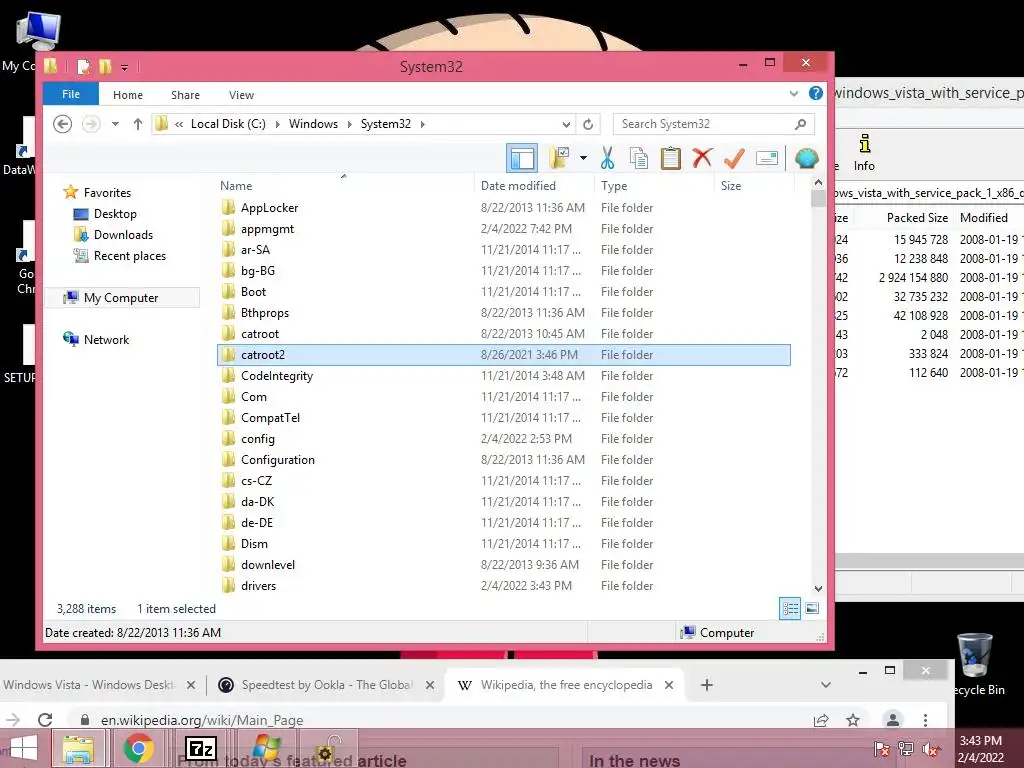Viewport: 1024px width, 768px height.
Task: Switch to details view icon in status bar
Action: 790,609
